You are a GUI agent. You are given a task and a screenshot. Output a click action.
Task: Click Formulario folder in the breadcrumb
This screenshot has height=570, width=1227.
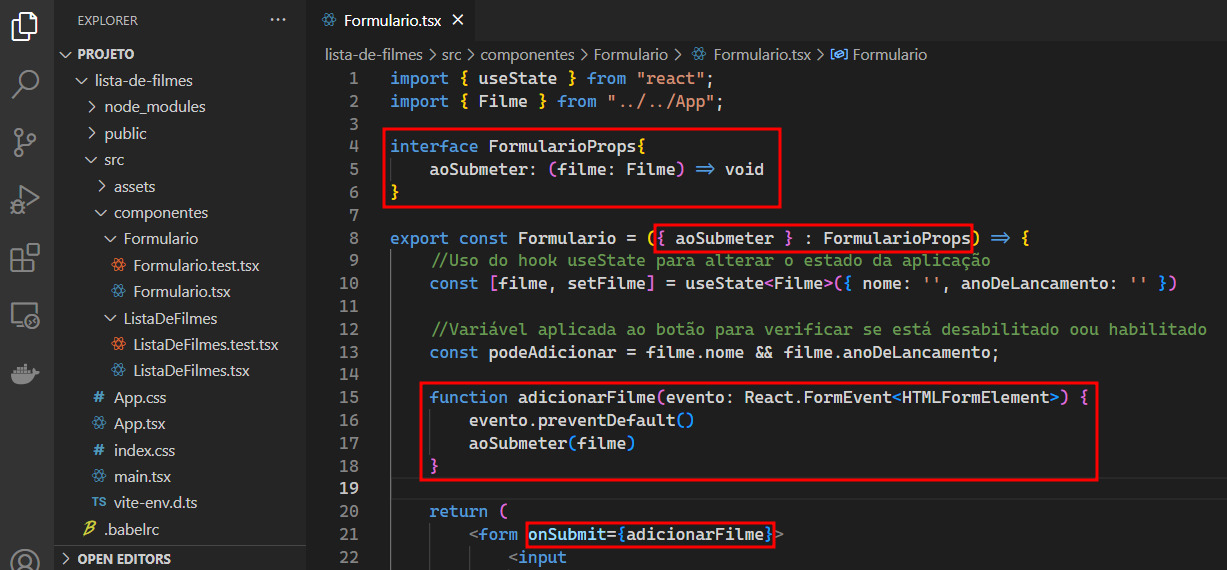coord(631,55)
